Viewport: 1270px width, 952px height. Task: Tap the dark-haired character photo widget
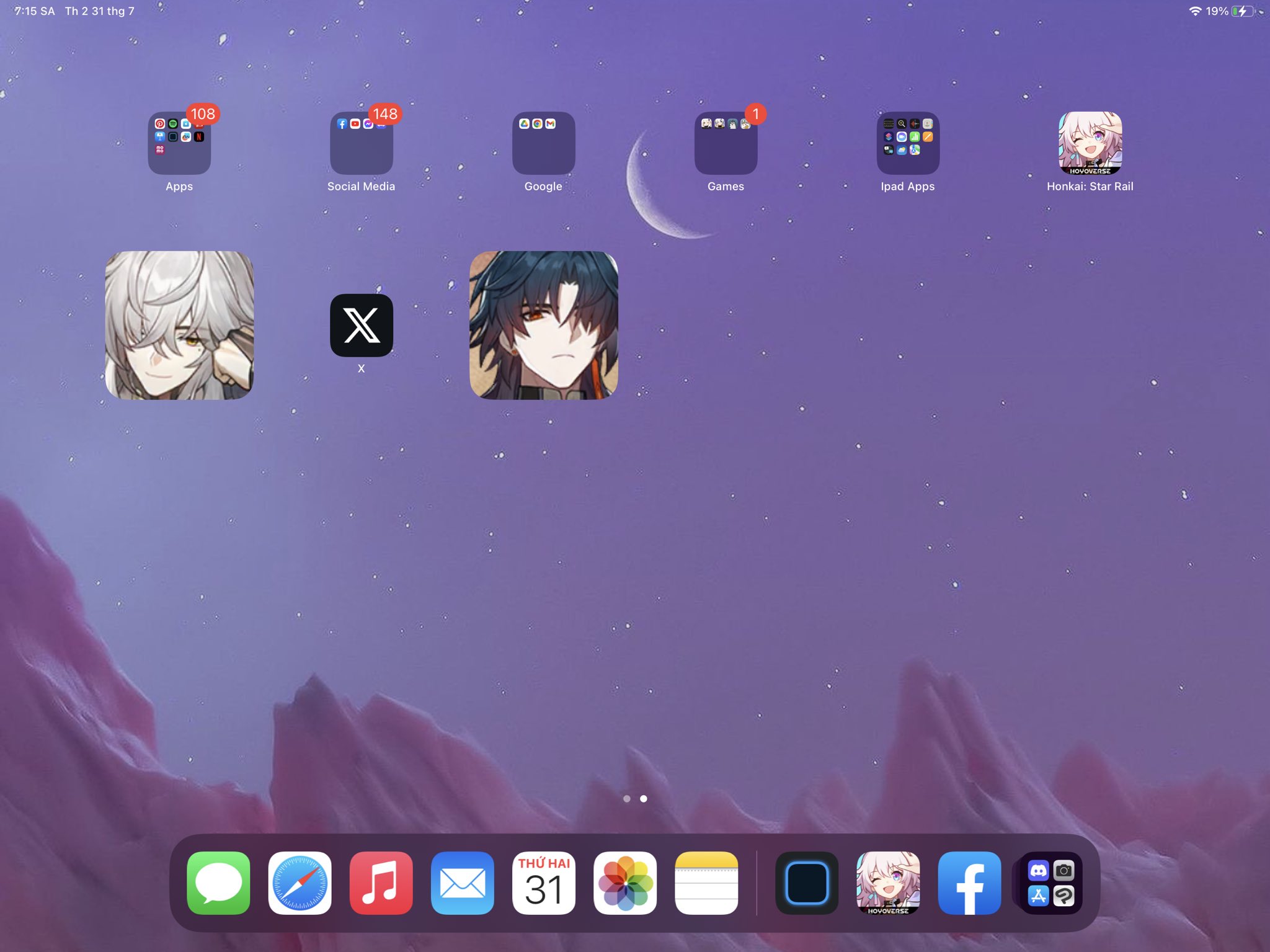click(543, 325)
